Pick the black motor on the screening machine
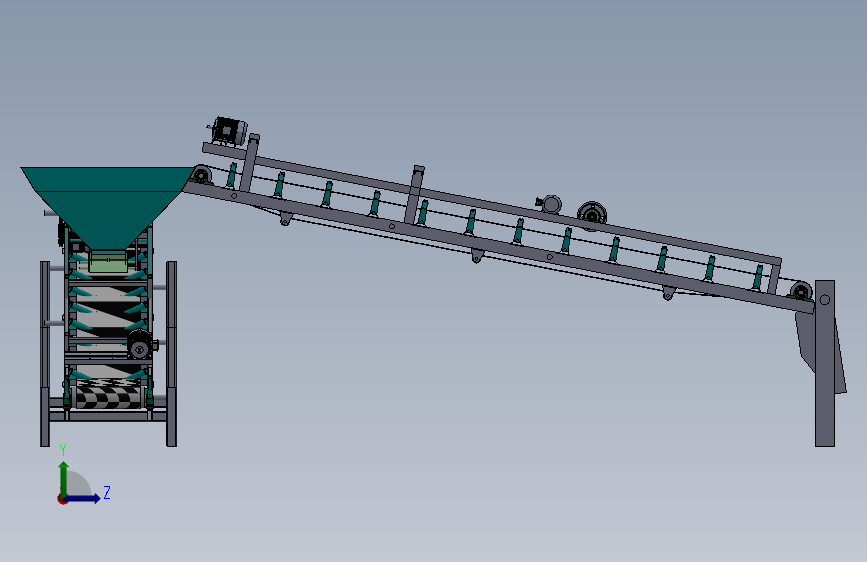This screenshot has height=562, width=867. (x=139, y=344)
